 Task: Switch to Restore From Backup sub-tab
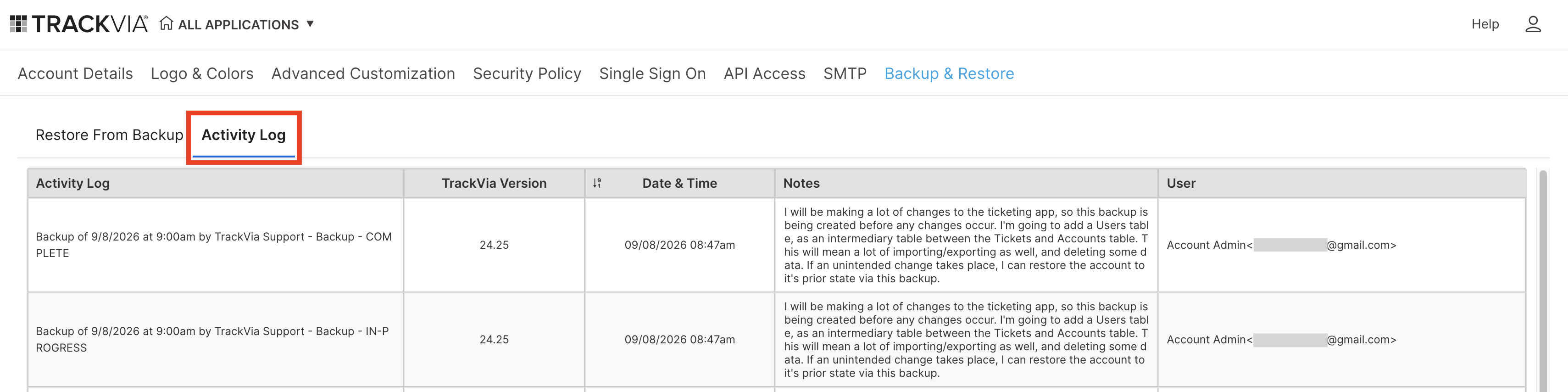coord(110,135)
